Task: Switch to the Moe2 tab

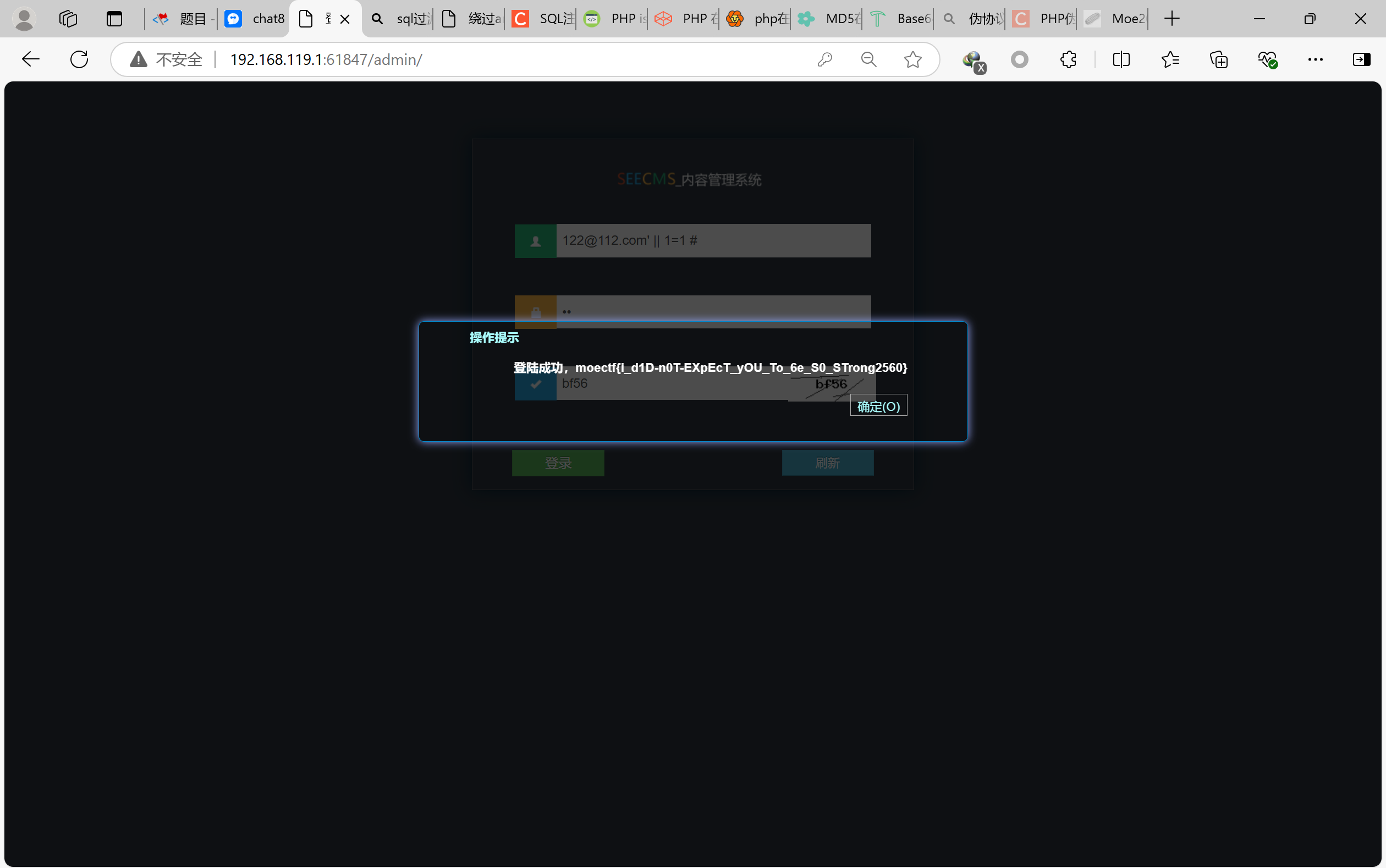Action: click(x=1113, y=19)
